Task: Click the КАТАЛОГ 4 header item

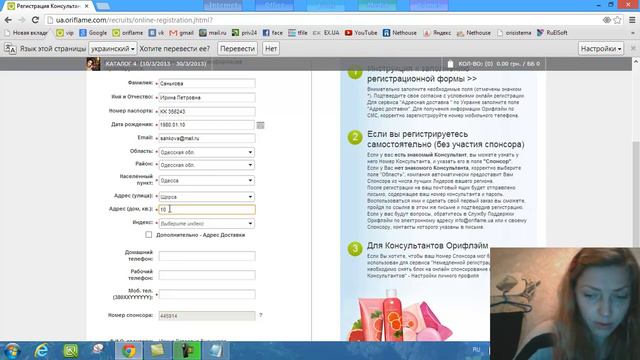Action: (156, 64)
